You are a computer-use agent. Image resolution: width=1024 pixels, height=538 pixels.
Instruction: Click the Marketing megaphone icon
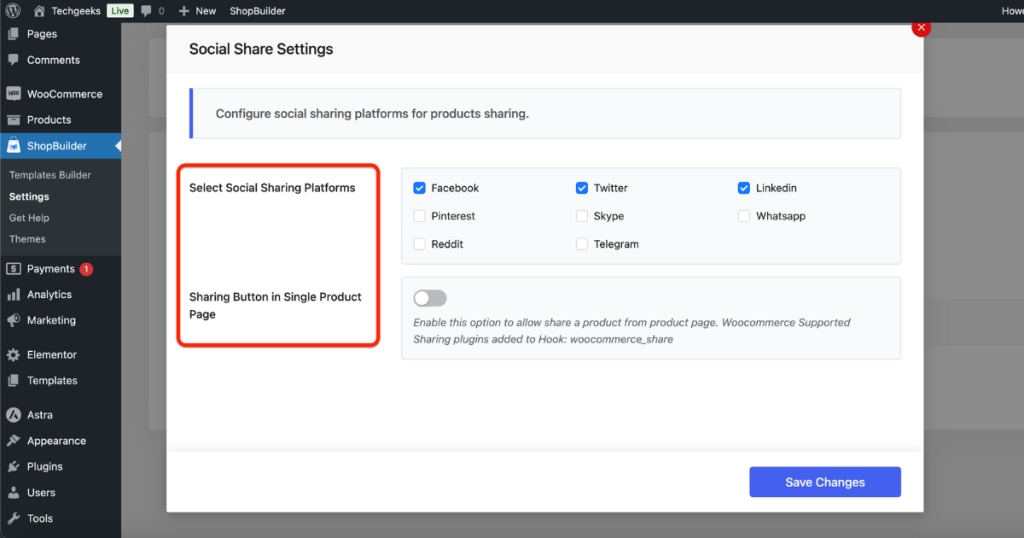[13, 320]
